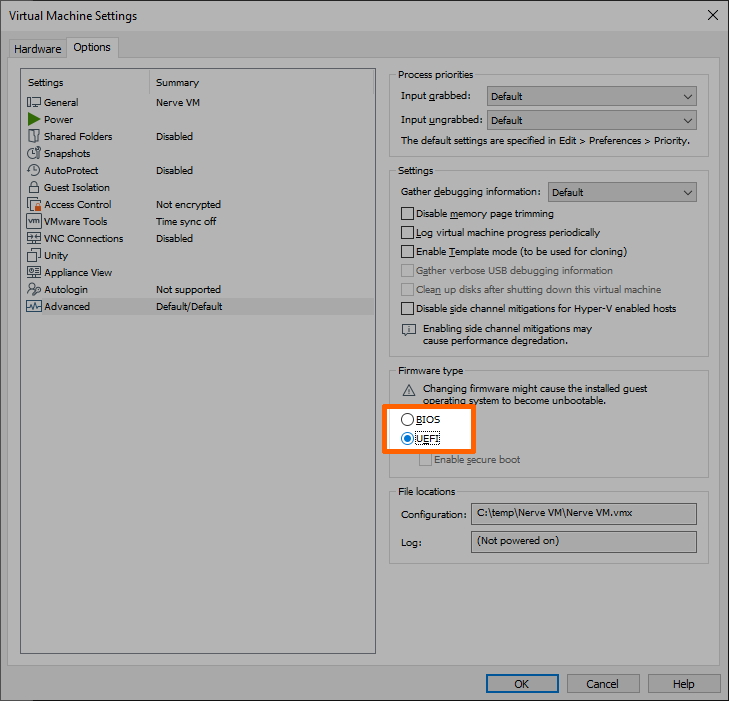Switch to the Hardware tab
The image size is (729, 701).
pyautogui.click(x=37, y=49)
